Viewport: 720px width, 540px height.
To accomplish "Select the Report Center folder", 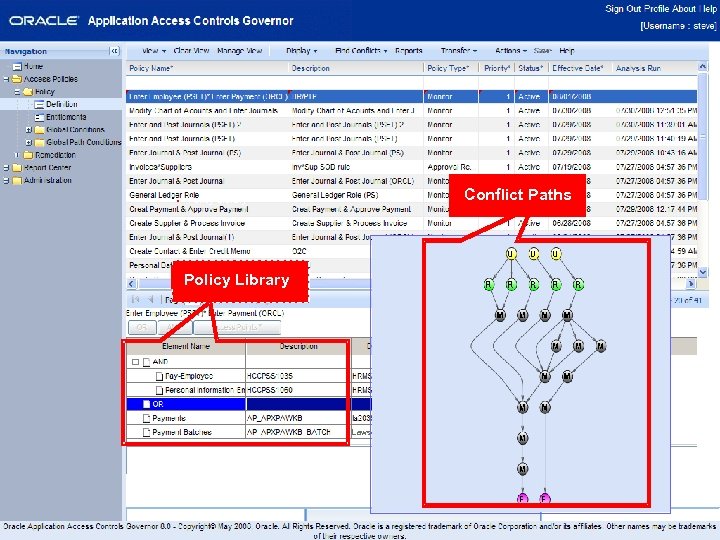I will tap(47, 168).
